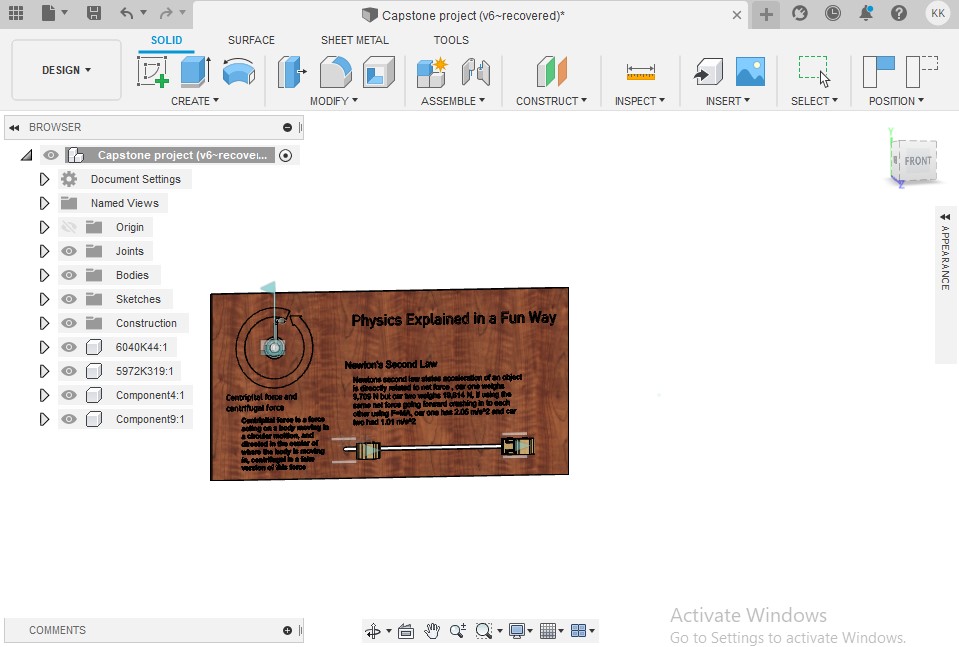The width and height of the screenshot is (959, 647).
Task: Open the APPEARANCE side panel
Action: coord(945,257)
